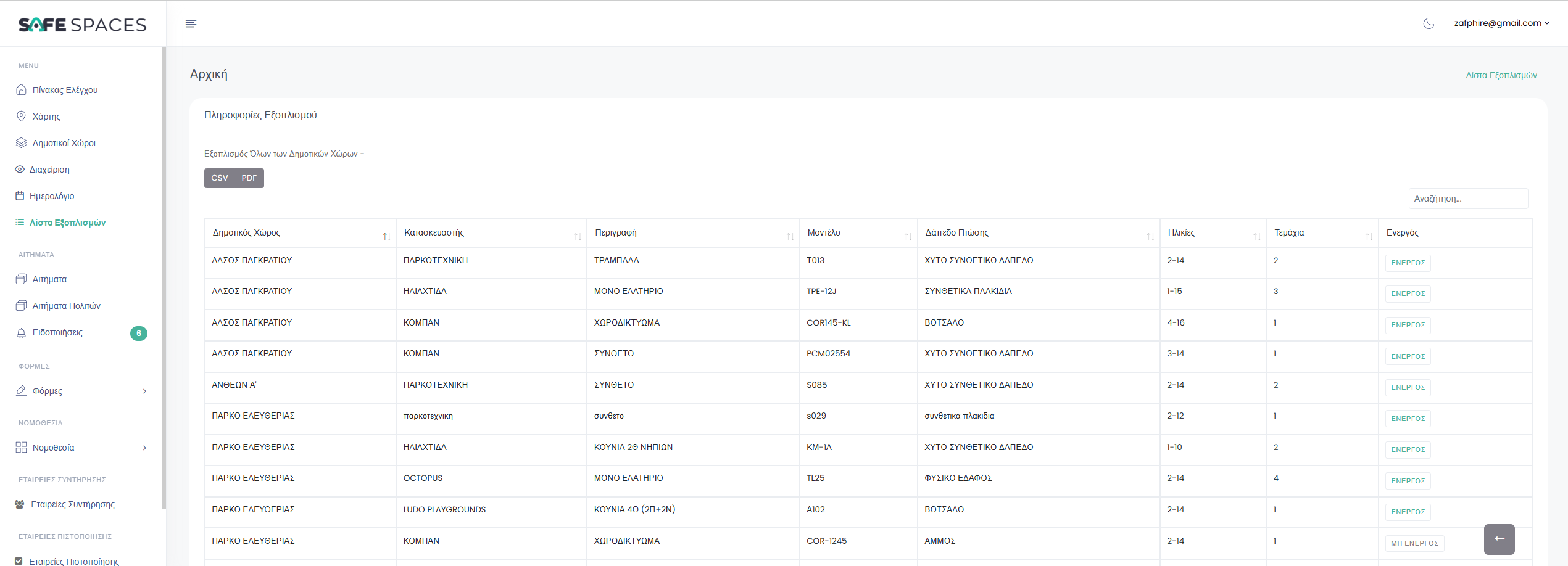Expand the Νομοθεσία submenu
1568x566 pixels.
click(144, 448)
